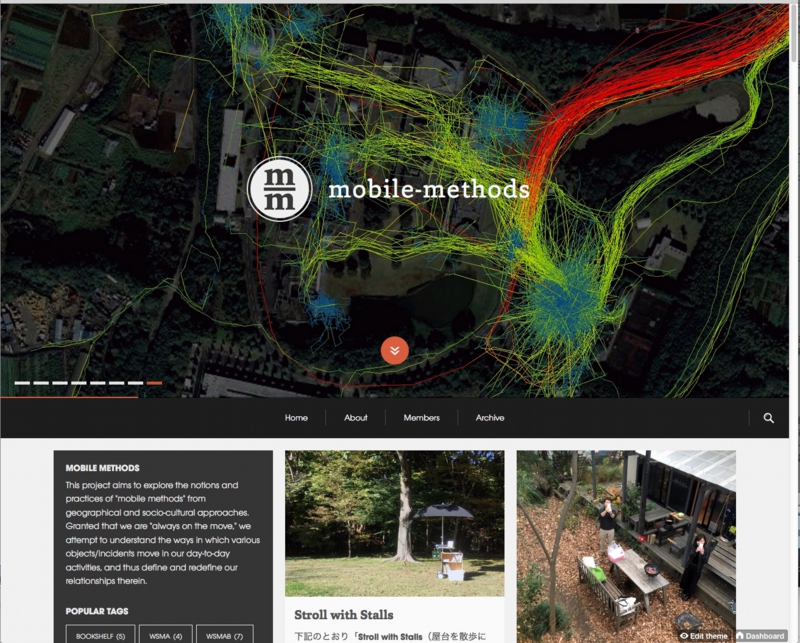Click the BOOKSHELF (5) tag

point(101,636)
